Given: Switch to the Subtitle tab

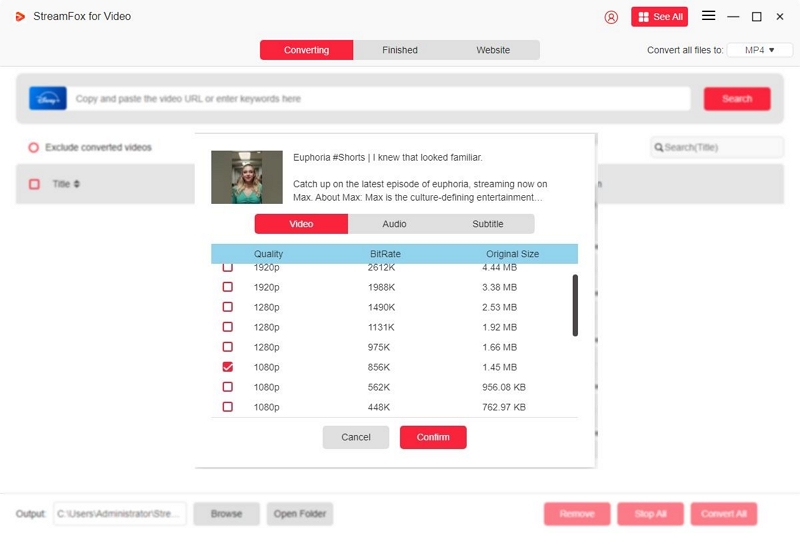Looking at the screenshot, I should click(487, 224).
